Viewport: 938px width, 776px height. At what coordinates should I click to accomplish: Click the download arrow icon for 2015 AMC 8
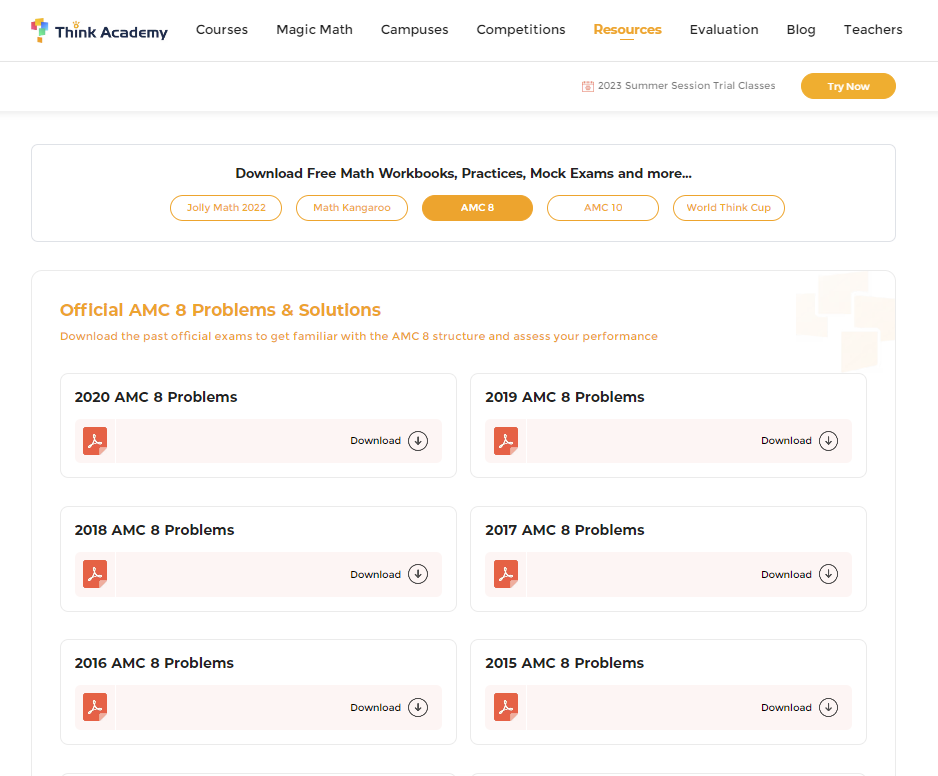pos(829,707)
